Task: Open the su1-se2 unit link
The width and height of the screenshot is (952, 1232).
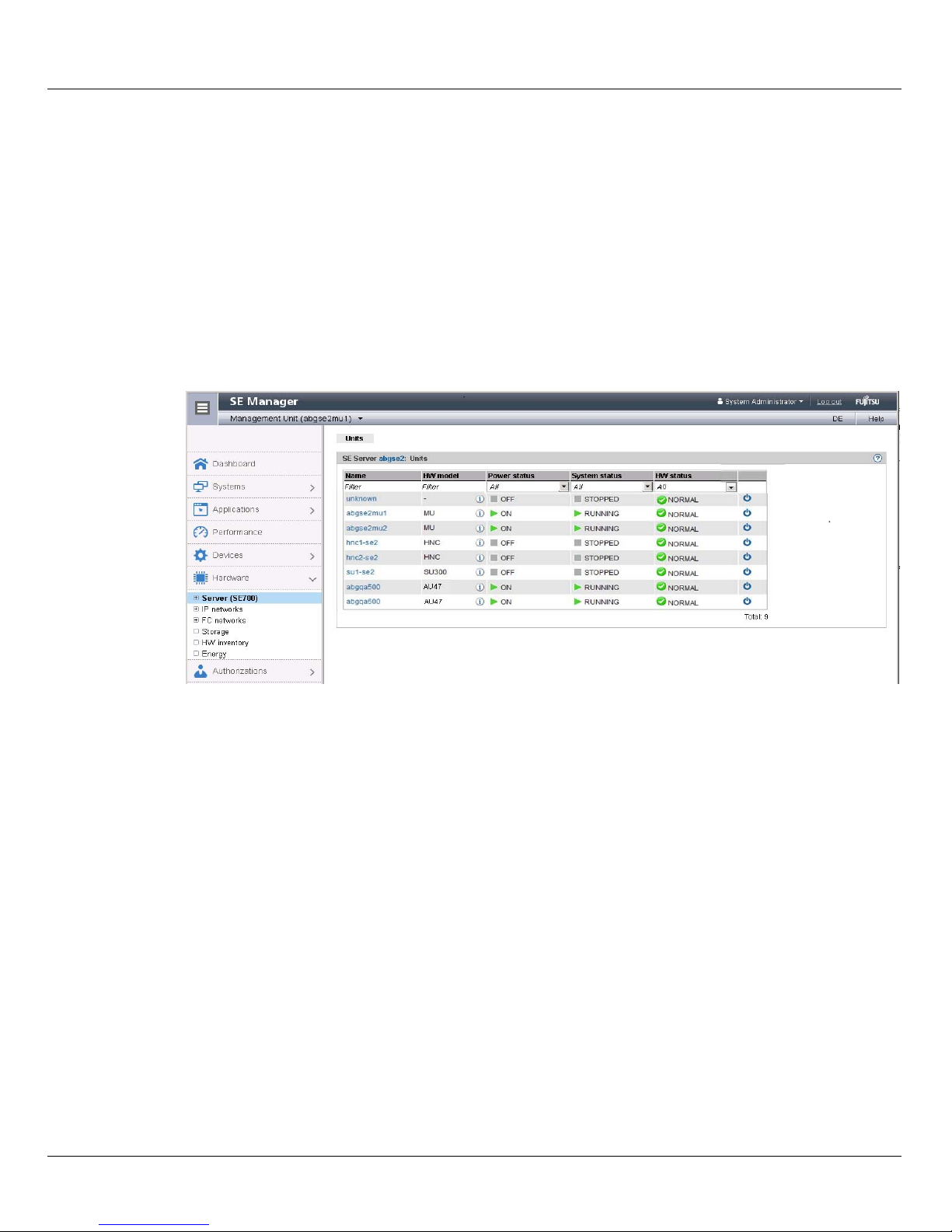Action: click(360, 572)
